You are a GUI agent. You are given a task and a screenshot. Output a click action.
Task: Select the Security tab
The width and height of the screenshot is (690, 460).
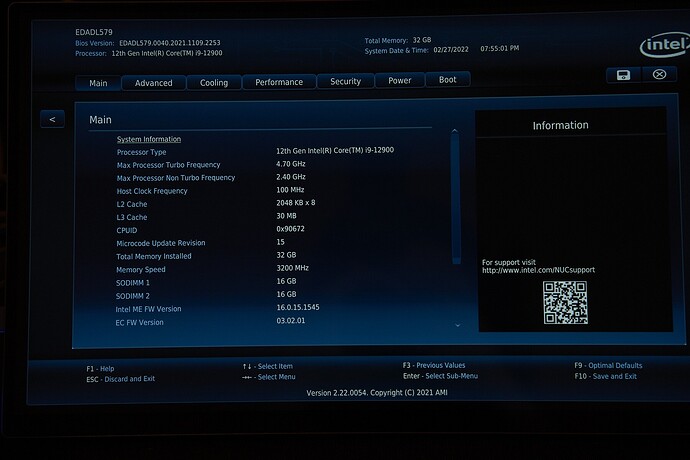[346, 82]
